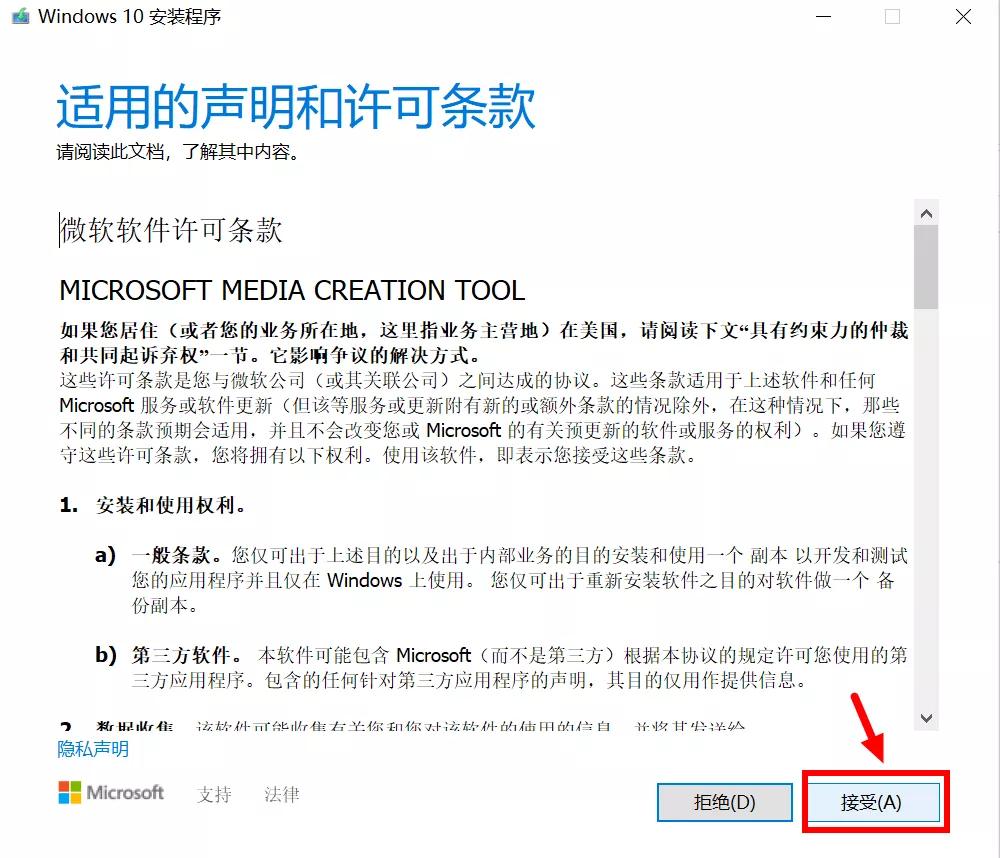
Task: Click the Decline 拒绝(D) button
Action: coord(724,802)
